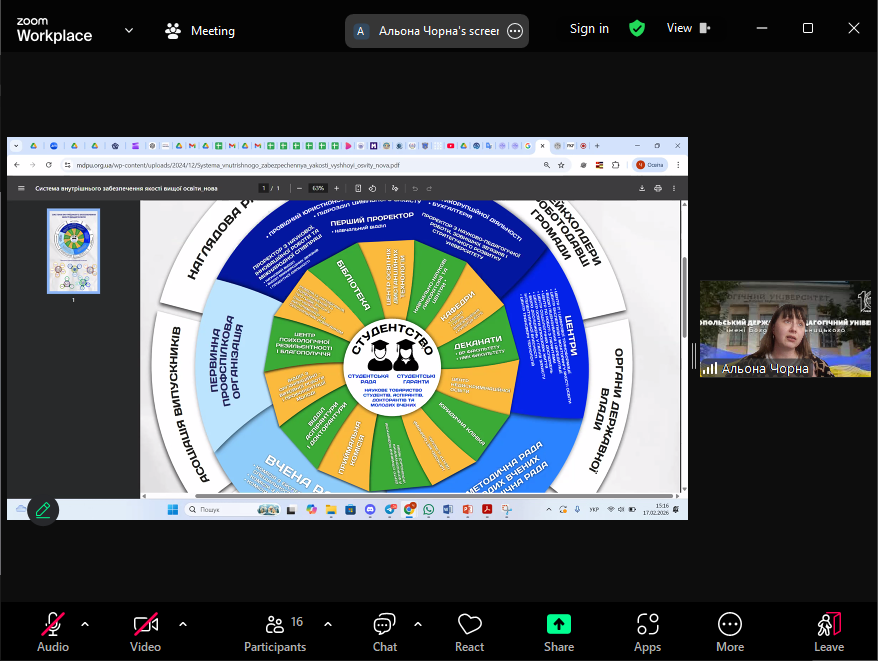Click the green Share screen icon
The width and height of the screenshot is (878, 661).
click(559, 624)
